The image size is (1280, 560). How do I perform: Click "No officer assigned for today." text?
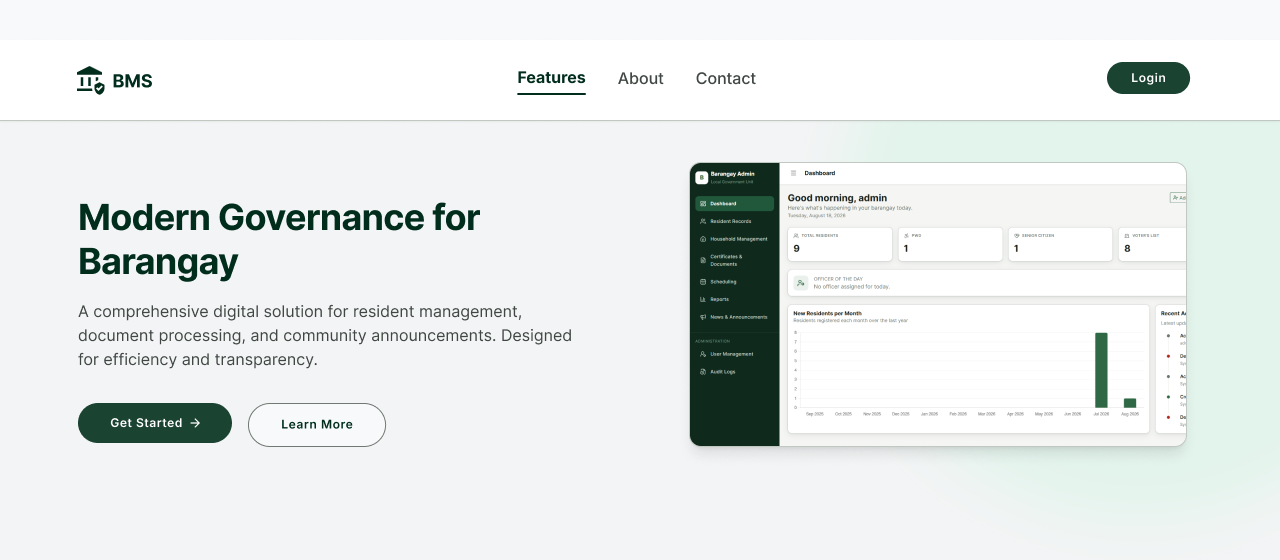pyautogui.click(x=851, y=287)
